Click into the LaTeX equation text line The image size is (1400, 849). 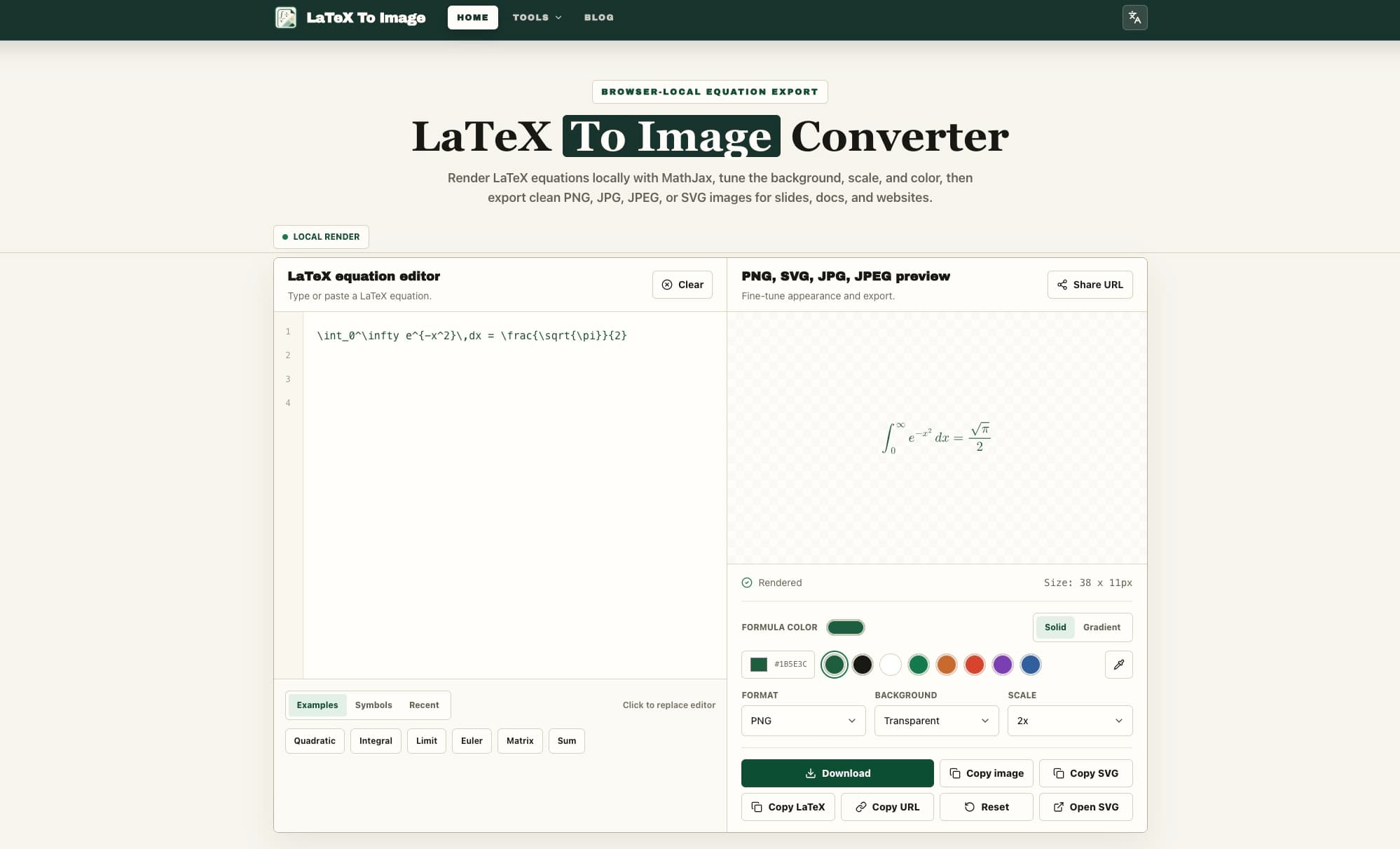point(472,336)
